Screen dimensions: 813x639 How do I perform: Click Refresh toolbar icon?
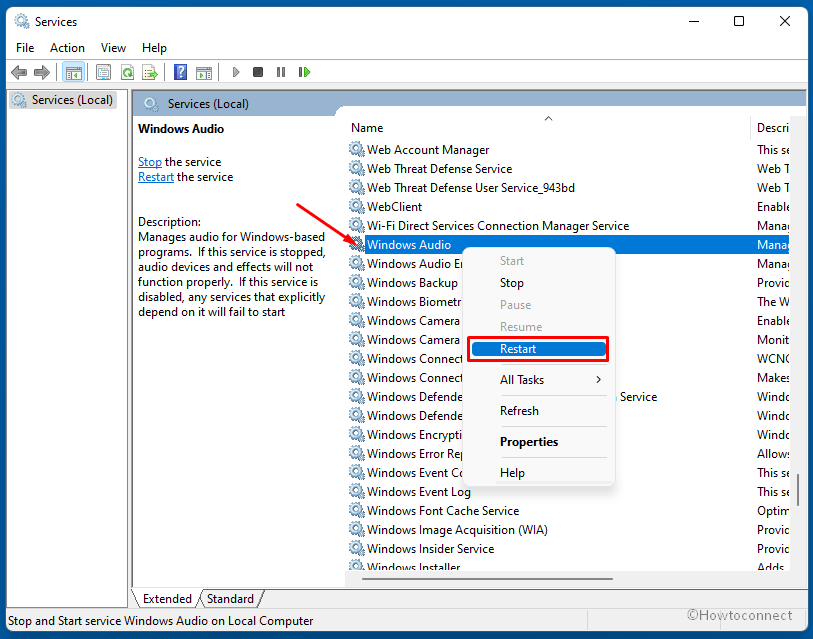(x=127, y=72)
